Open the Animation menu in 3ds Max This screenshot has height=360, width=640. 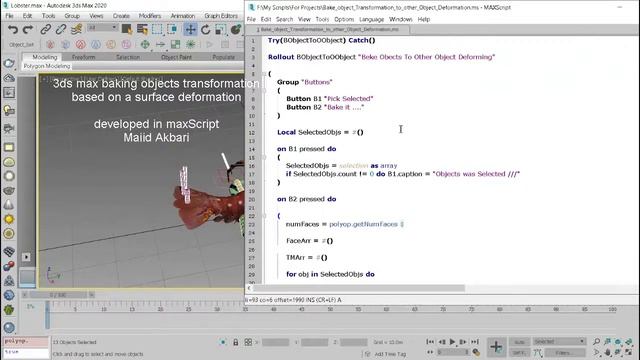click(182, 16)
